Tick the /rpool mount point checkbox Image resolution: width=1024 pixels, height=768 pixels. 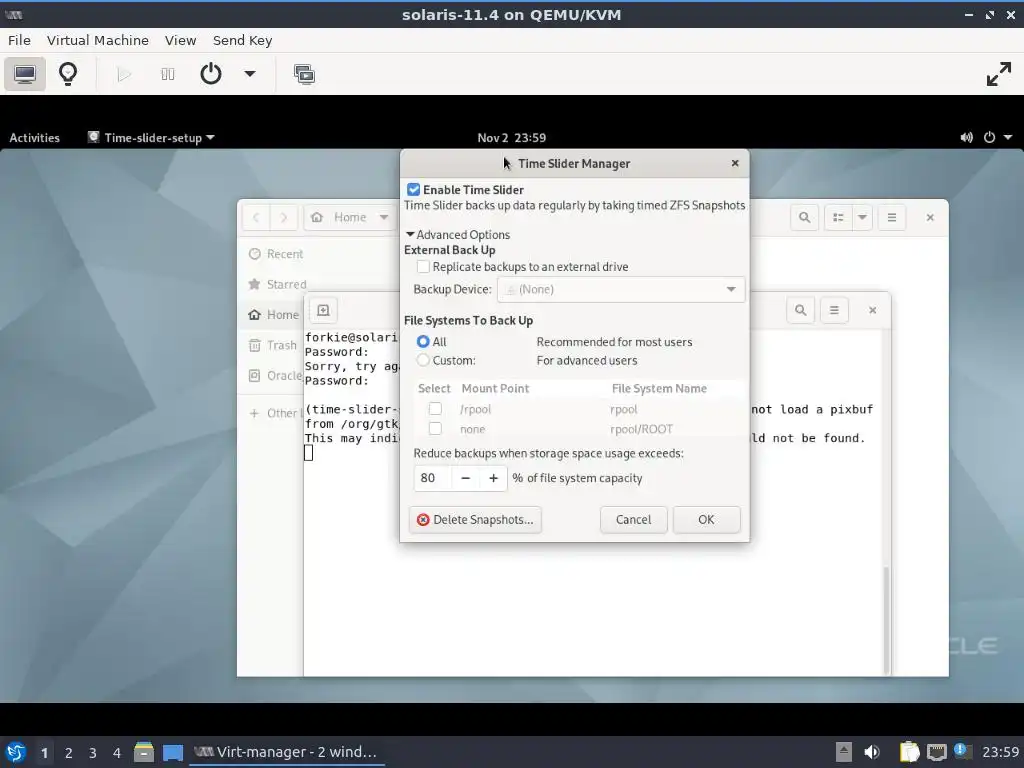(x=435, y=409)
